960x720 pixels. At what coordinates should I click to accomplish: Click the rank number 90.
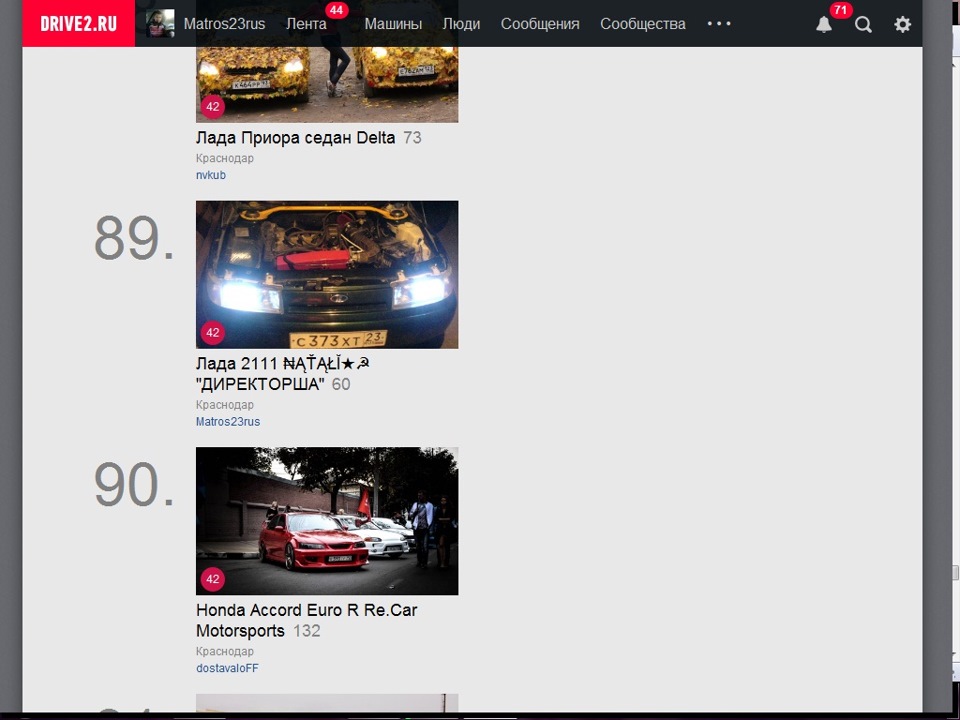click(133, 484)
